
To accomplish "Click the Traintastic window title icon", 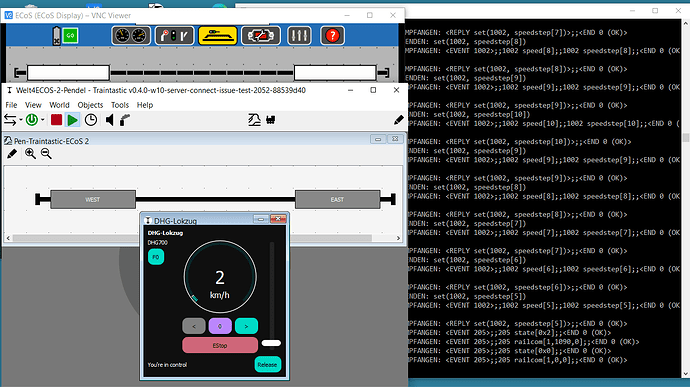I will pos(9,90).
